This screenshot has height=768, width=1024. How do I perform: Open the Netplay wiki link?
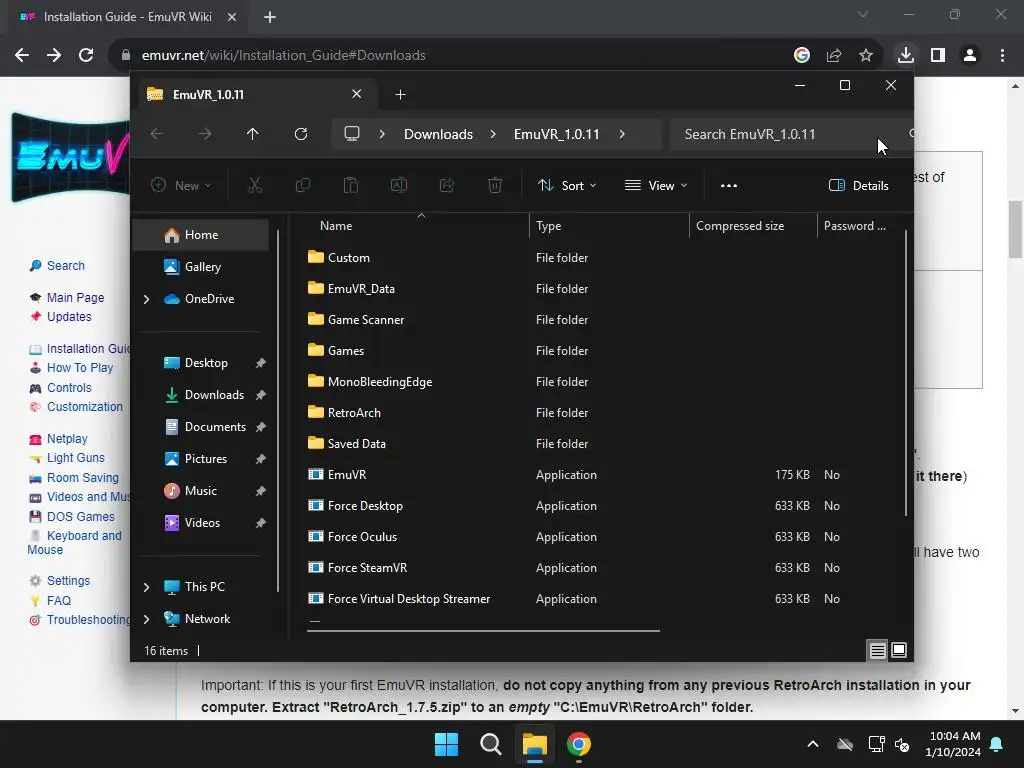click(x=67, y=439)
